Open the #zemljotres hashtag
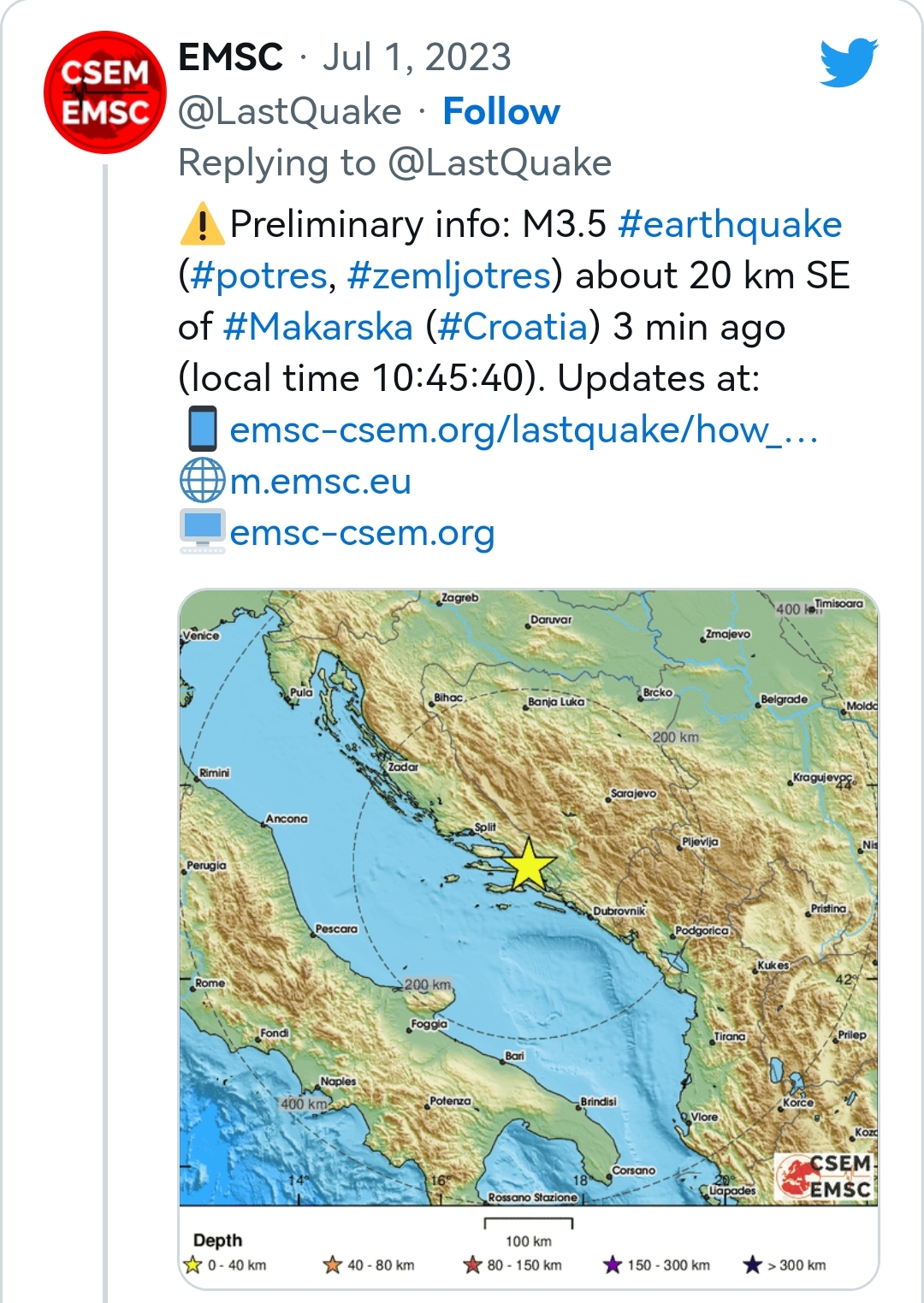The width and height of the screenshot is (924, 1303). click(449, 276)
